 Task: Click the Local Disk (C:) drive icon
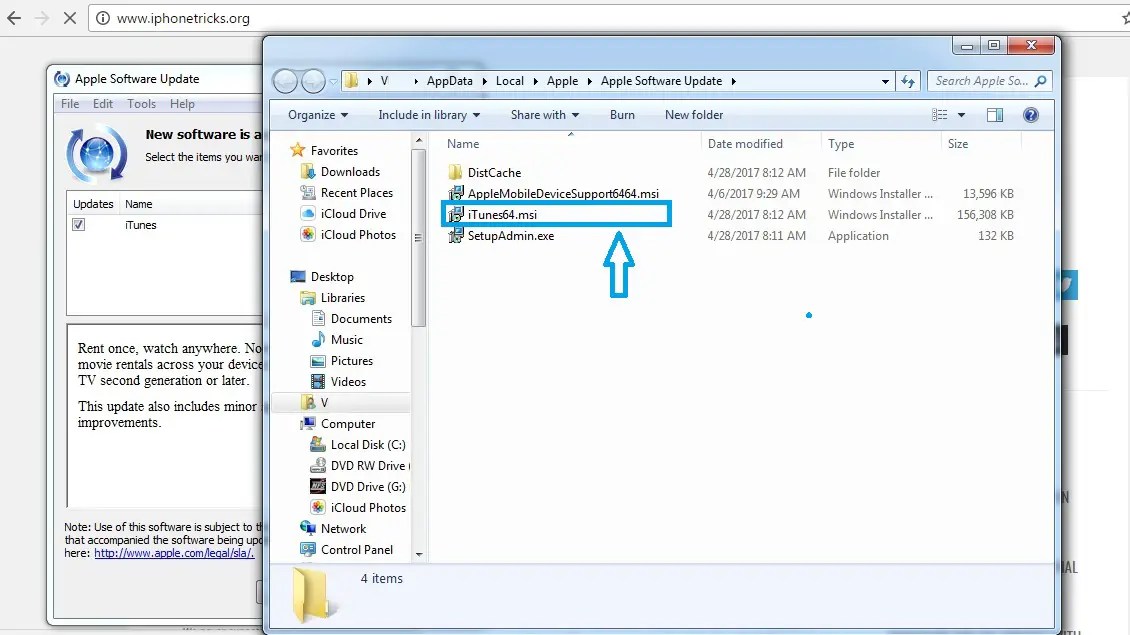pos(318,445)
